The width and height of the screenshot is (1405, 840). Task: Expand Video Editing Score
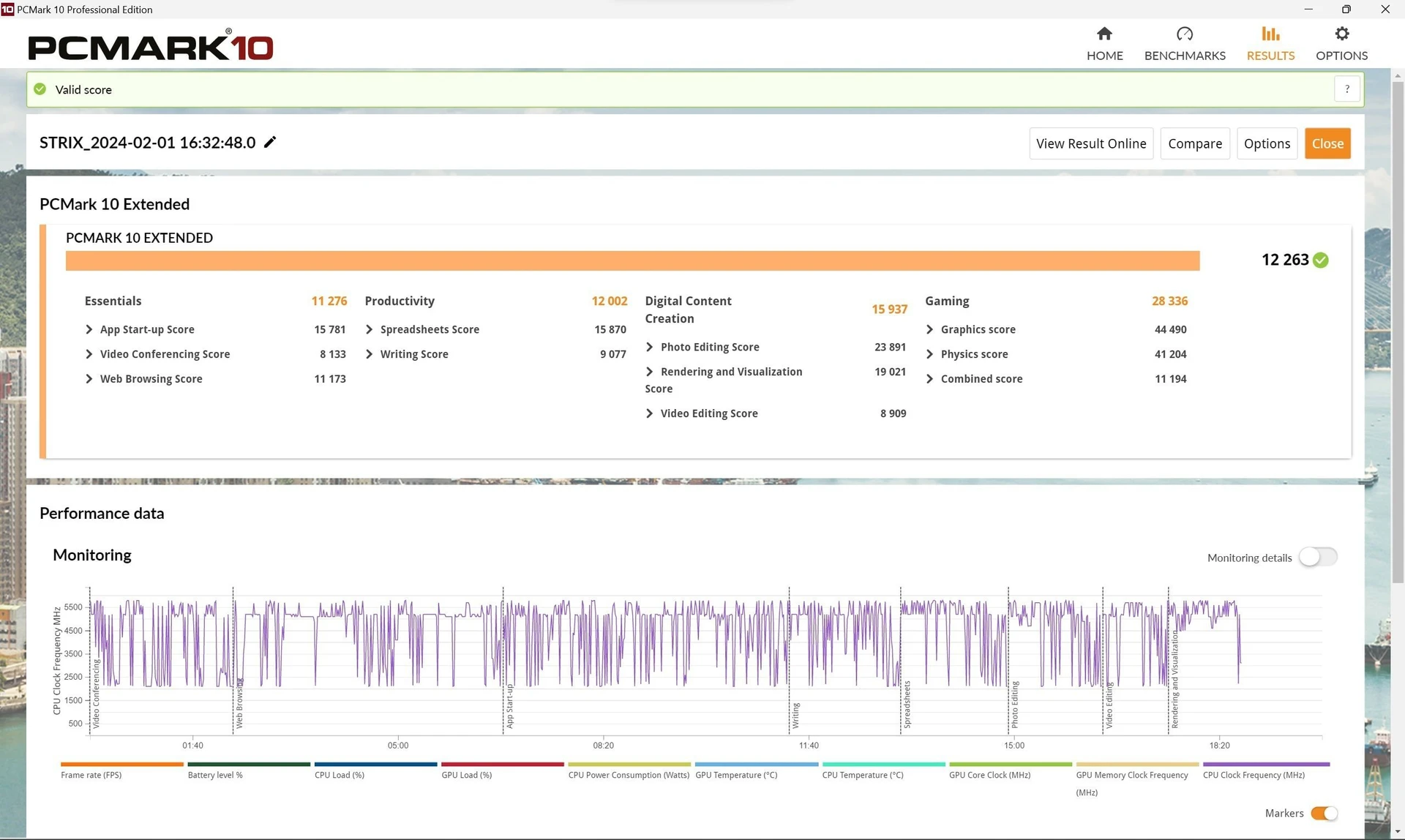coord(649,413)
